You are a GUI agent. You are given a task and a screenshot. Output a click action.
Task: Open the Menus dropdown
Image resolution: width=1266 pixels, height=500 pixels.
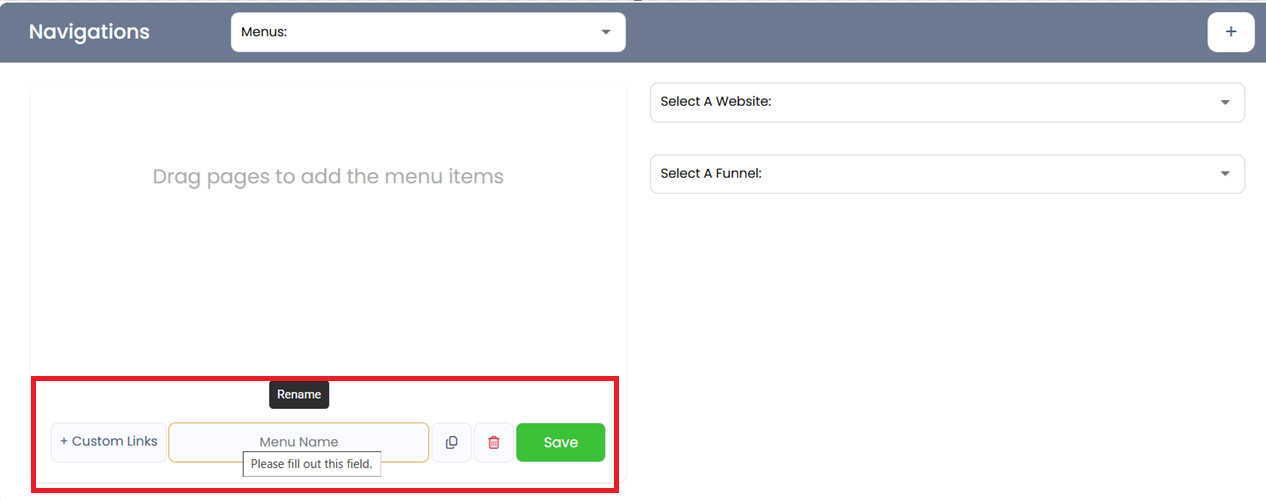[427, 32]
